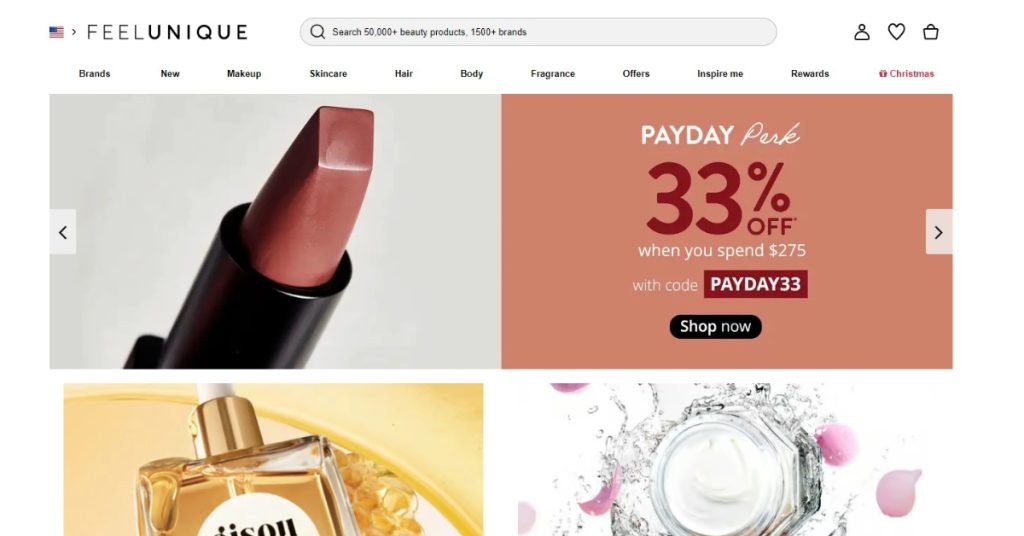Open the Makeup menu

click(x=244, y=74)
